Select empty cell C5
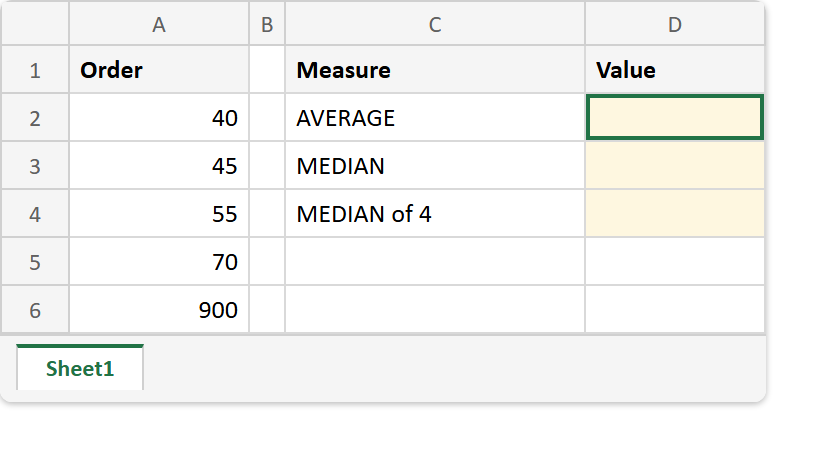Image resolution: width=814 pixels, height=450 pixels. (x=435, y=262)
